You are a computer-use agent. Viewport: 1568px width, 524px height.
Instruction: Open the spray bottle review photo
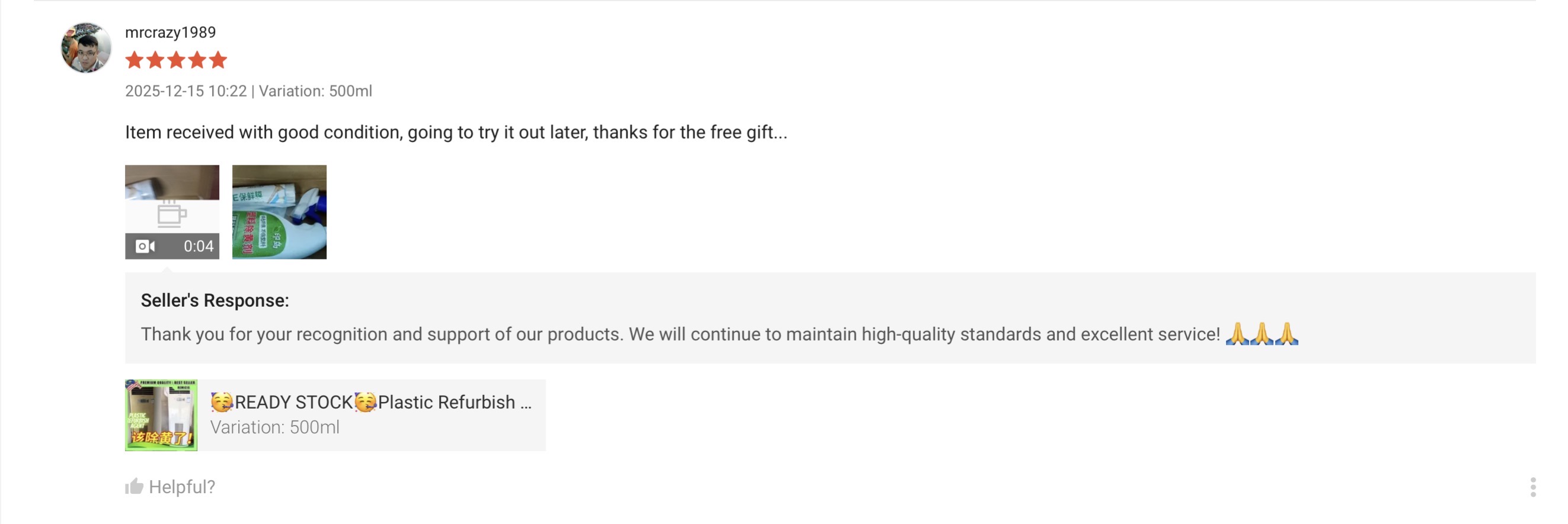click(279, 212)
